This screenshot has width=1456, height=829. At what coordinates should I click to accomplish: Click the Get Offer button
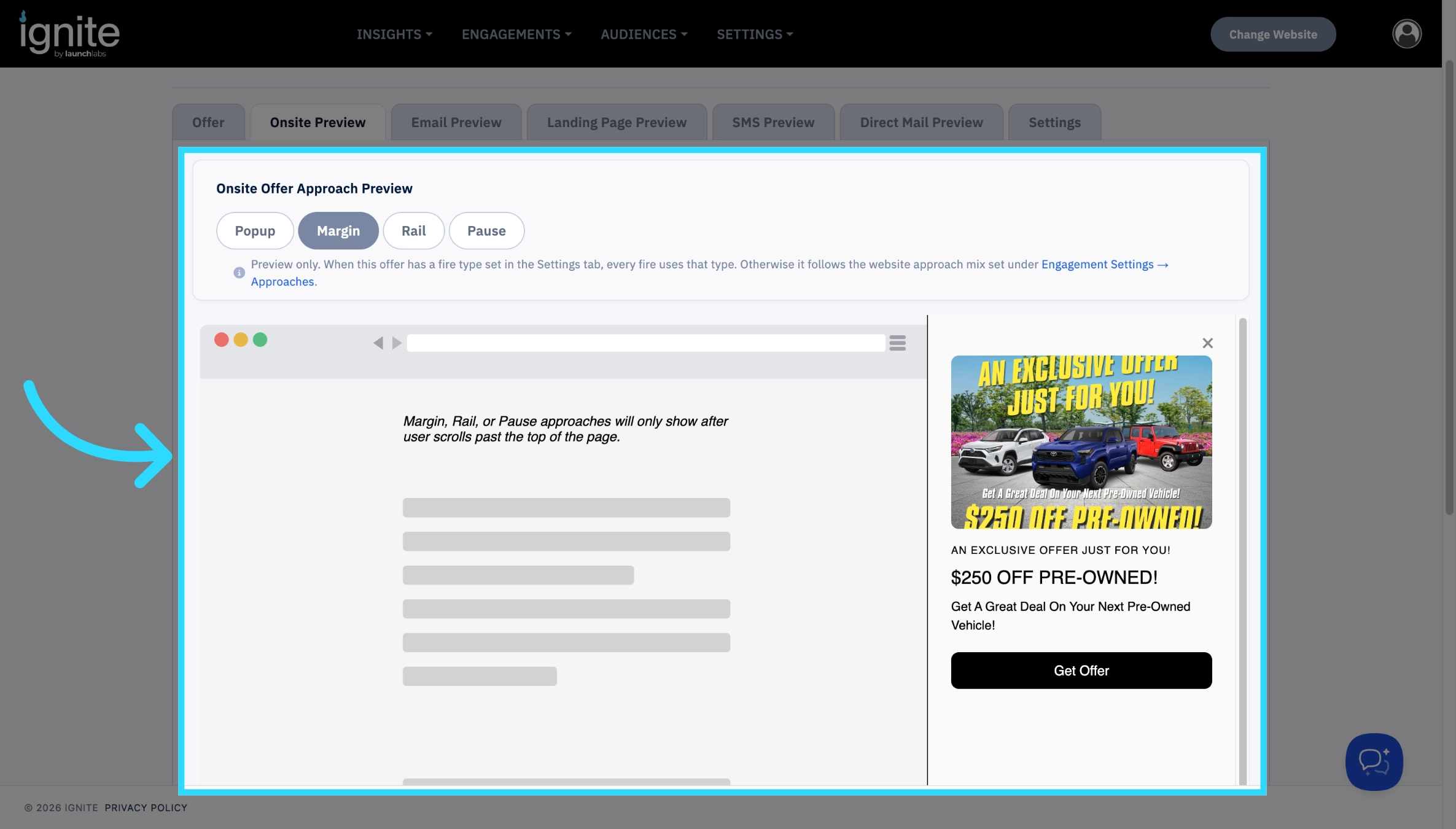click(x=1081, y=671)
